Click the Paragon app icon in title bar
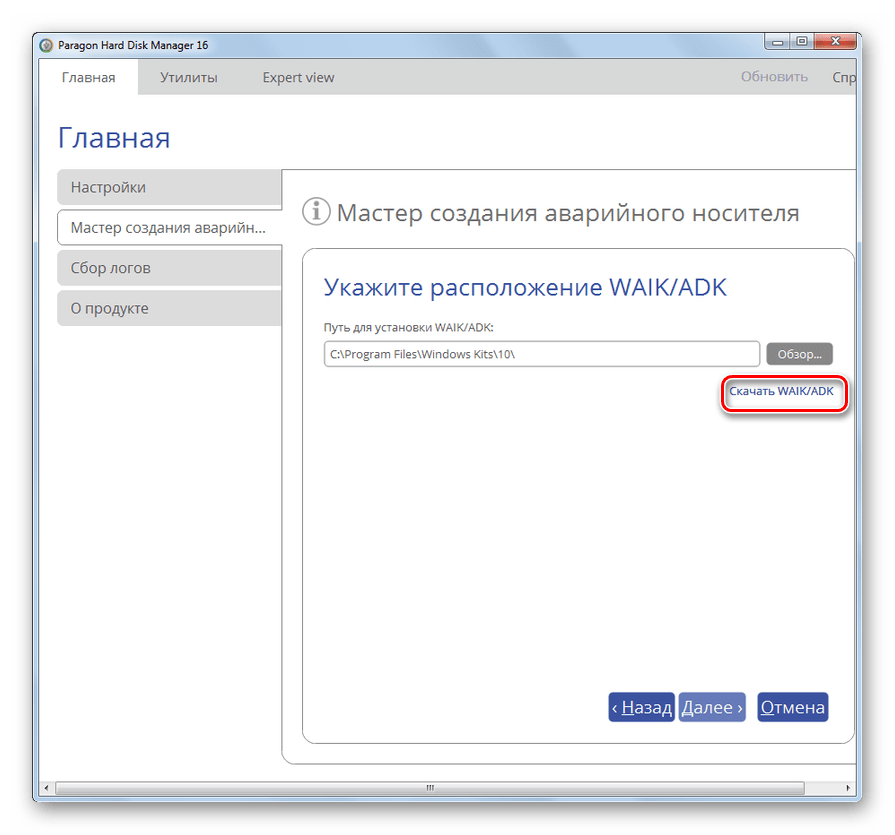 coord(46,45)
